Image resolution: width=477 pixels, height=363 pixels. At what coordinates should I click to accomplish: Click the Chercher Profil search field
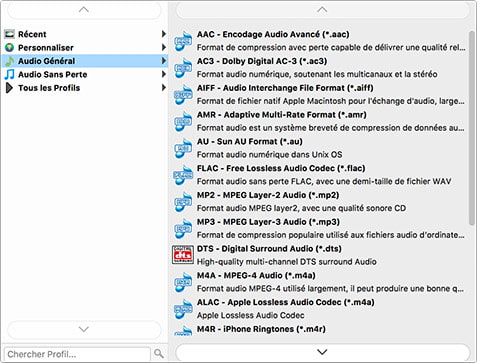coord(77,354)
